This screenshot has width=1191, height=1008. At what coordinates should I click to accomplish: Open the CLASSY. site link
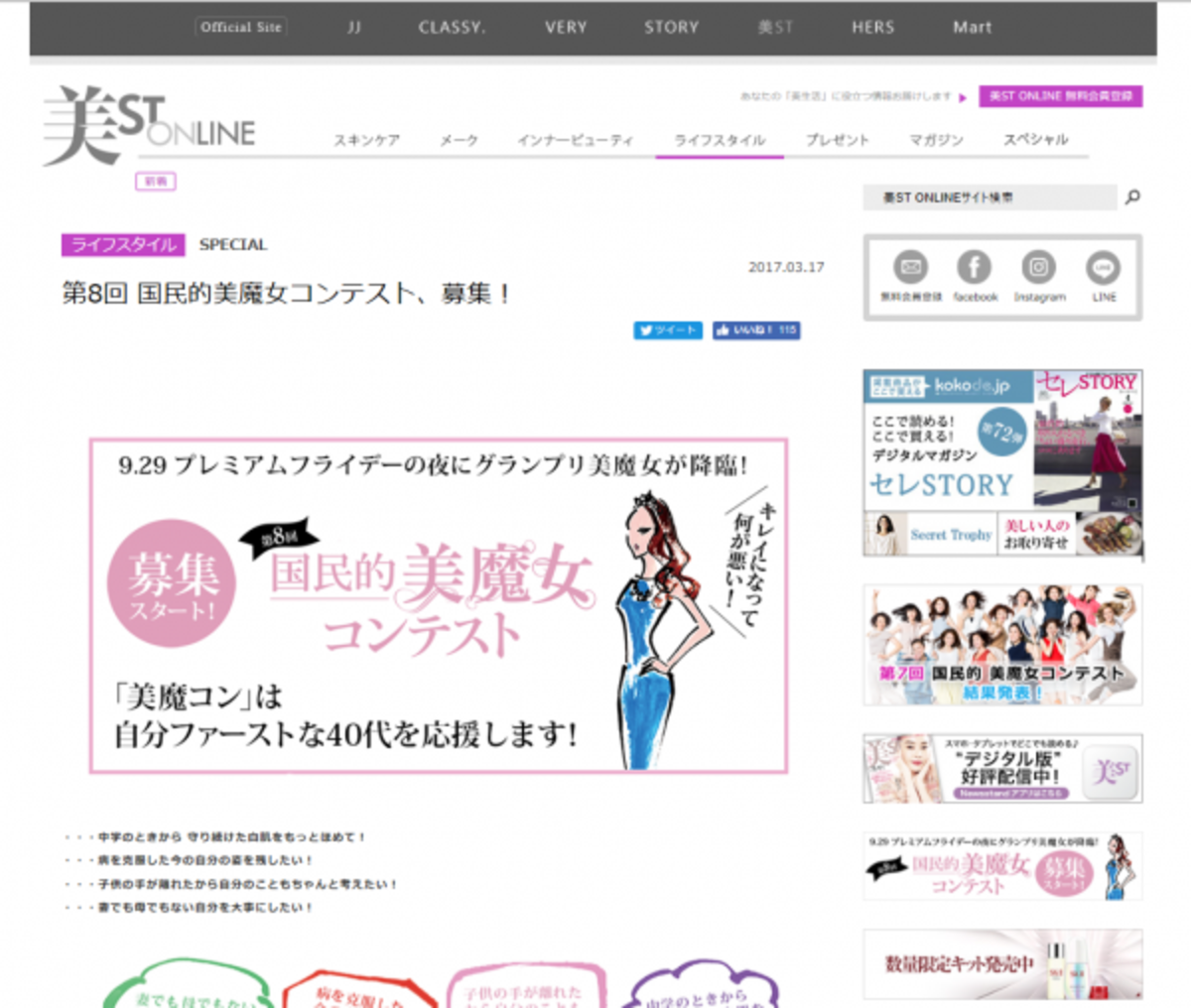(x=452, y=27)
